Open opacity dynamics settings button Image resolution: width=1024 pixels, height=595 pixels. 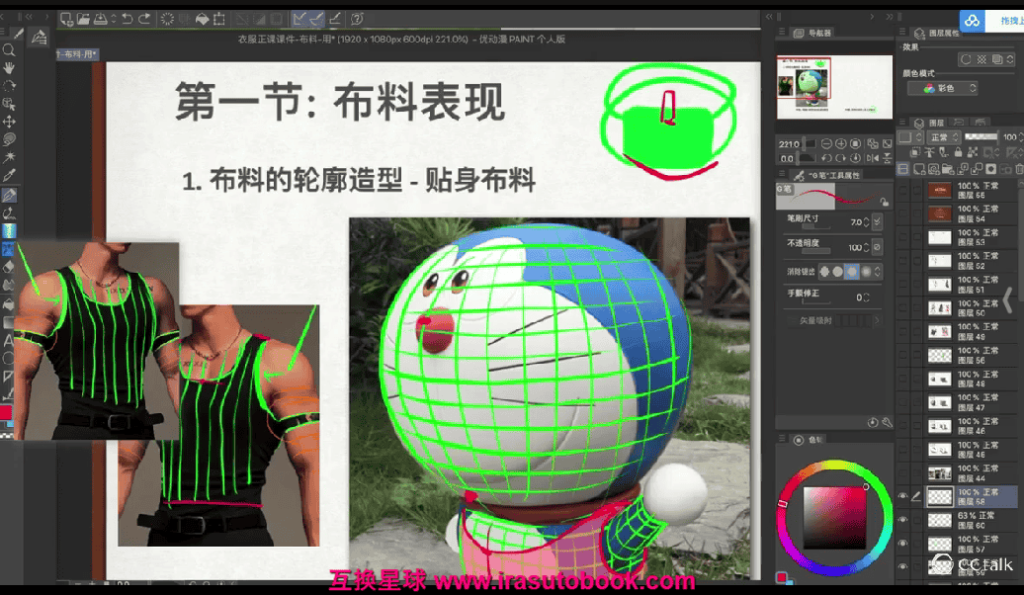878,247
